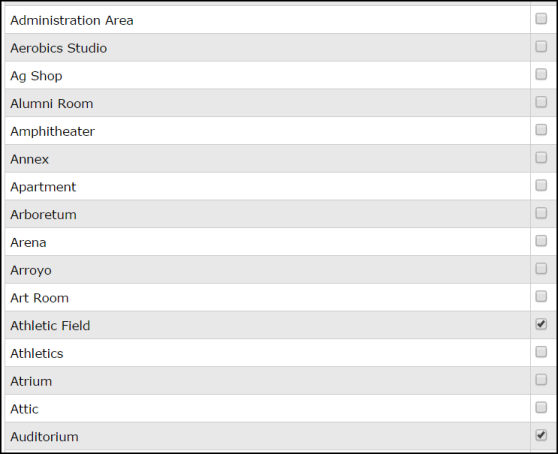Tick the Arboretum checkbox
558x454 pixels.
pos(541,213)
